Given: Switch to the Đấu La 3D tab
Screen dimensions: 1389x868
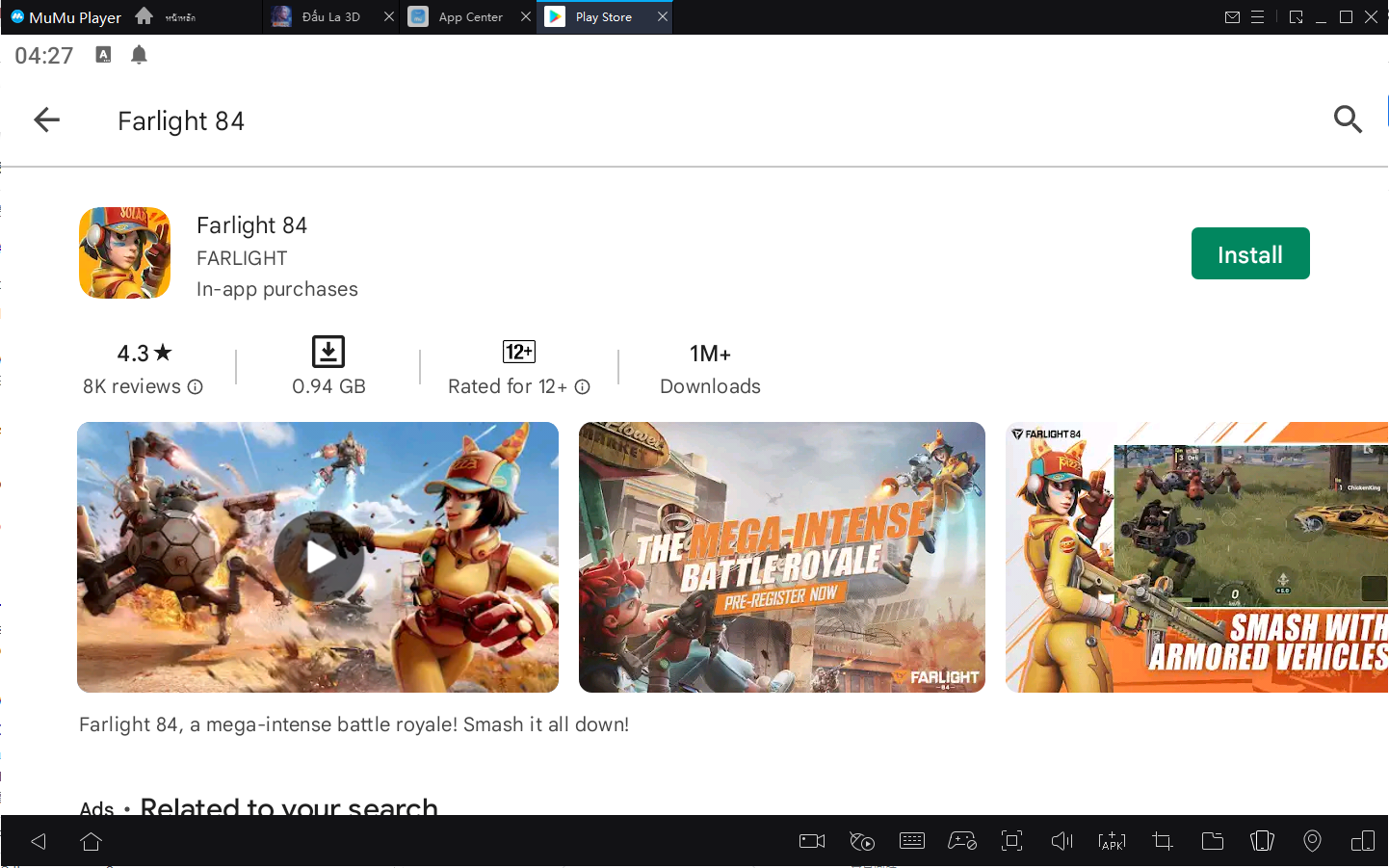Looking at the screenshot, I should pos(330,17).
